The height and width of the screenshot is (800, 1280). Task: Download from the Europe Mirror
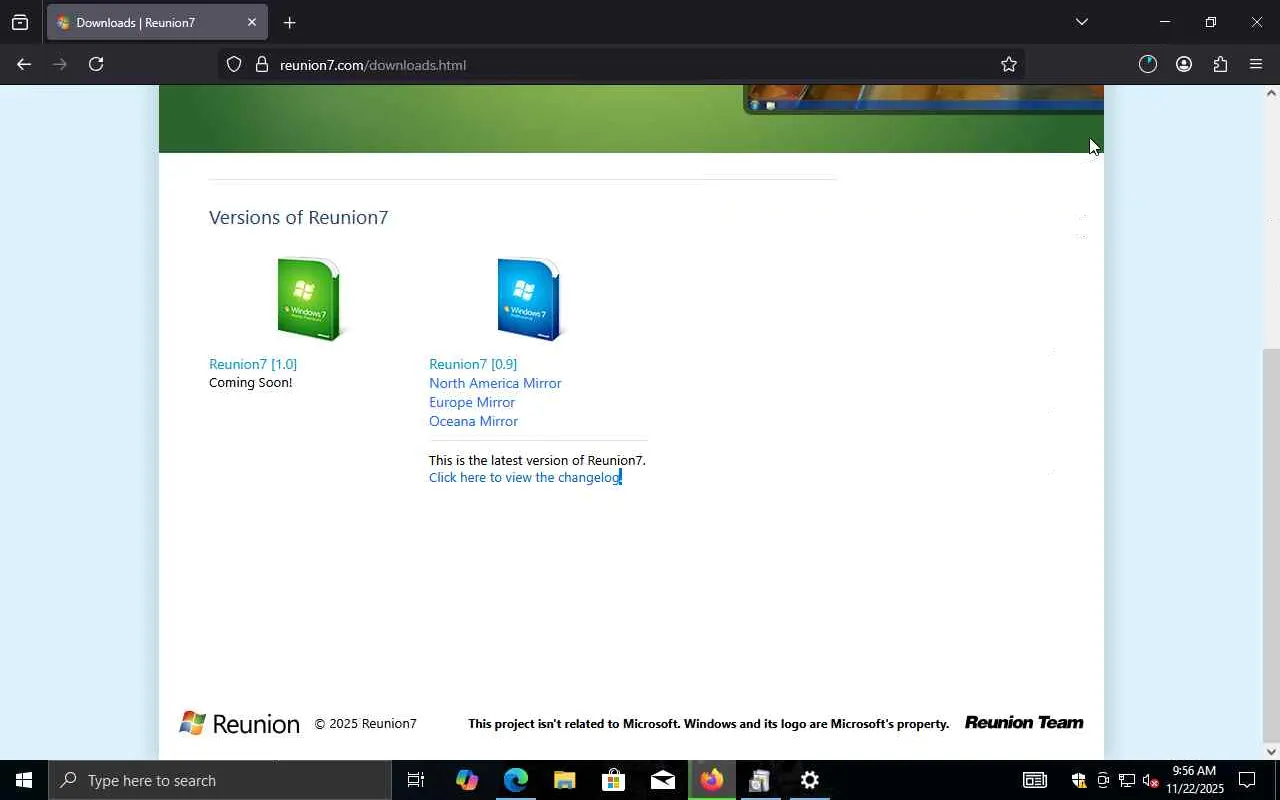click(x=472, y=402)
